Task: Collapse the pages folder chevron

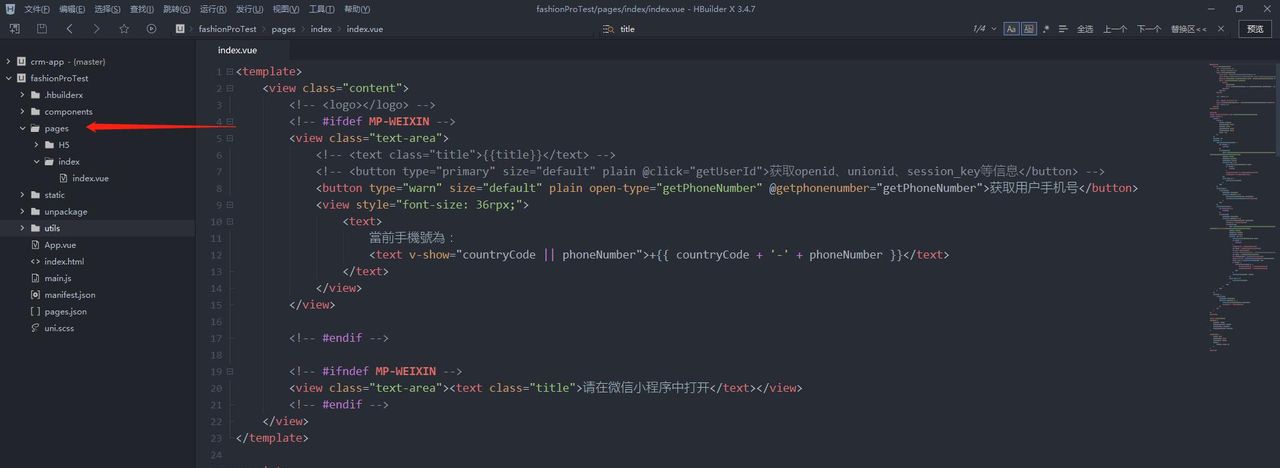Action: [x=22, y=128]
